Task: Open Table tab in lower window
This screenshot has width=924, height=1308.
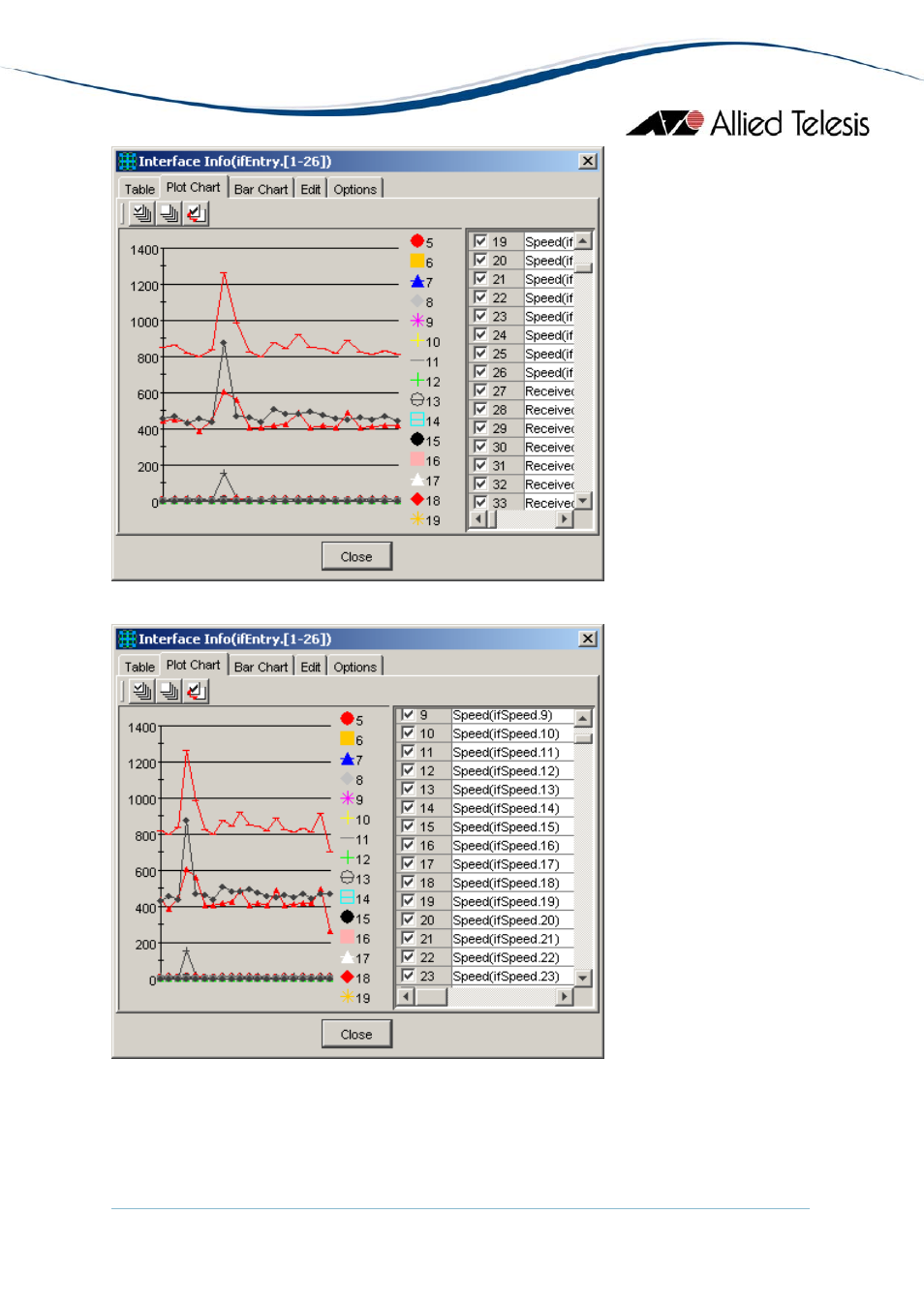Action: (x=139, y=667)
